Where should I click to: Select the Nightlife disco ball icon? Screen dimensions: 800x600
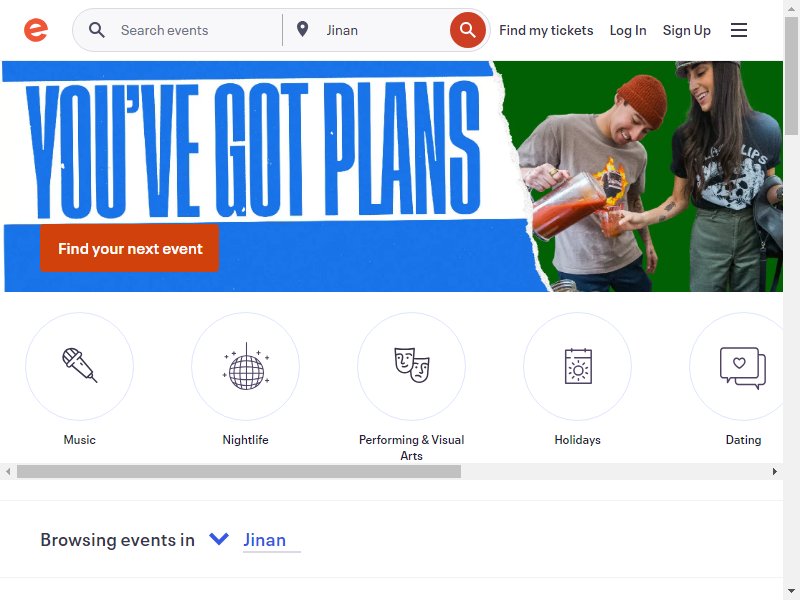point(245,366)
